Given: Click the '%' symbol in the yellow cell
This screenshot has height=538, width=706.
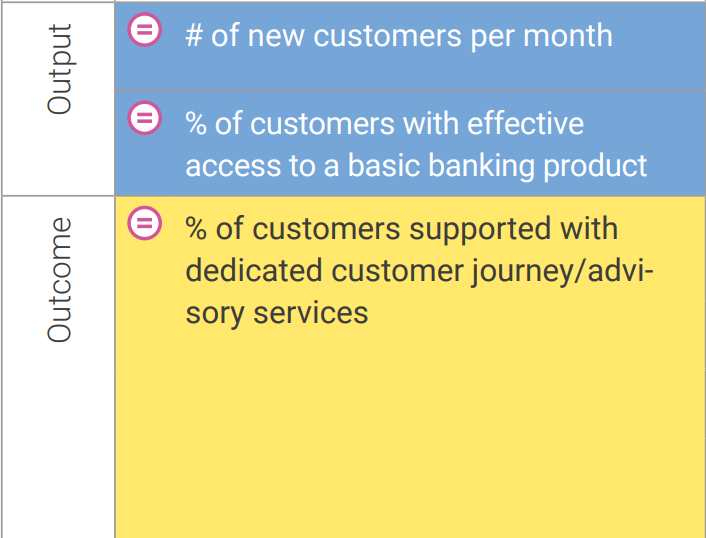Looking at the screenshot, I should click(x=196, y=229).
